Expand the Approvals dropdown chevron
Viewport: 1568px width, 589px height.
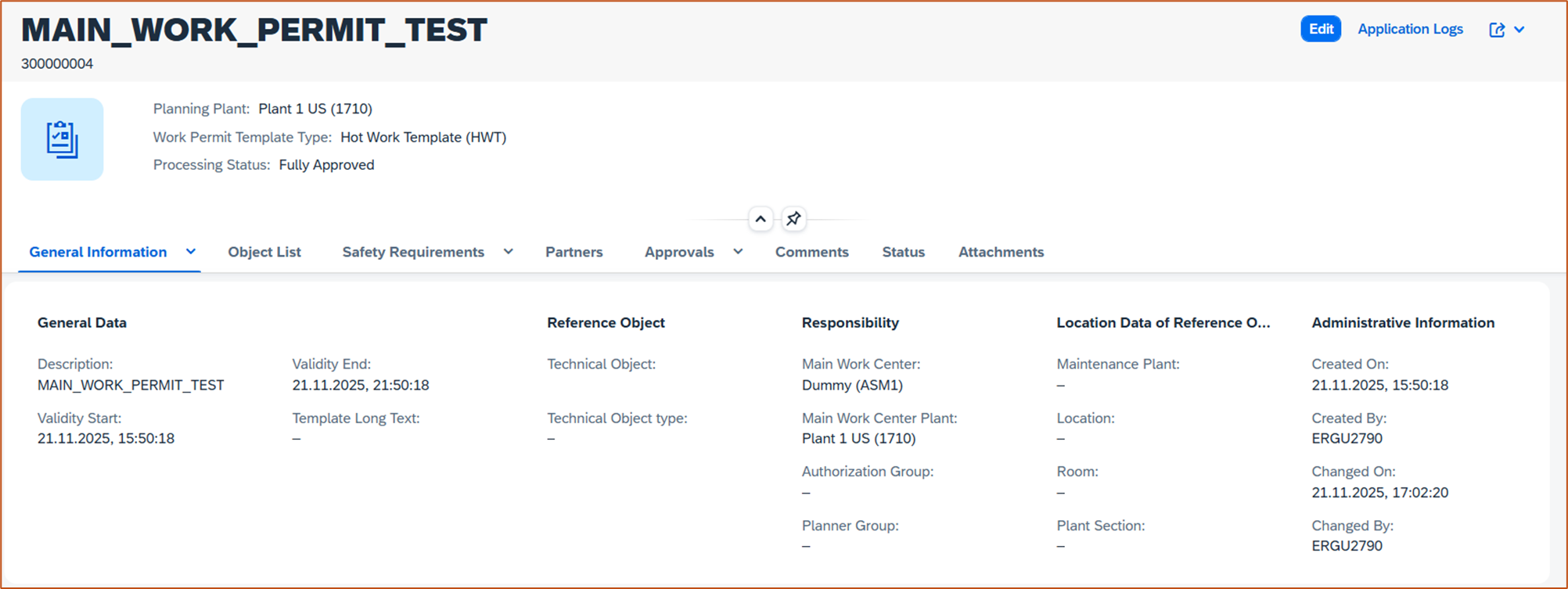(x=738, y=252)
